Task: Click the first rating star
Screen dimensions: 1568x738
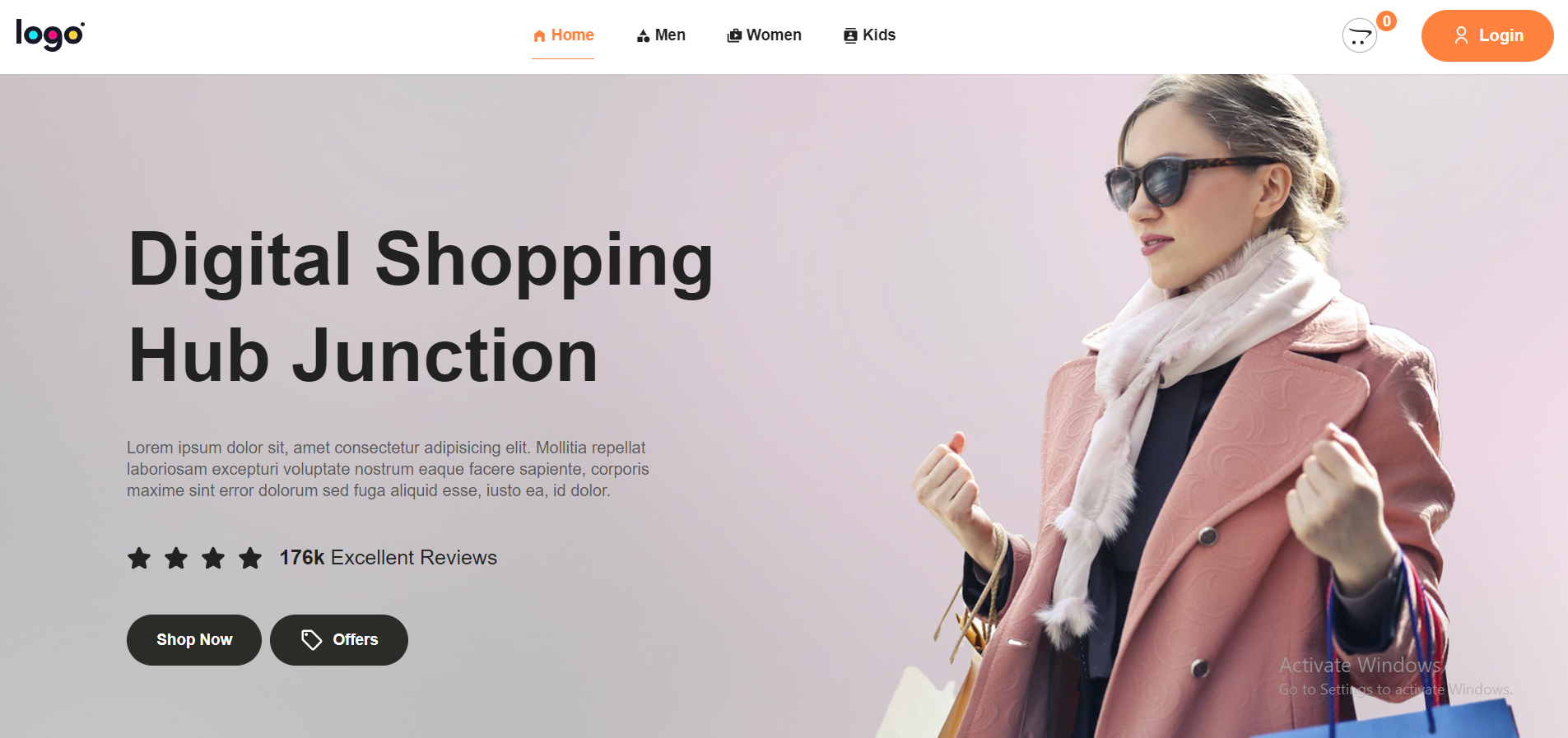Action: click(x=139, y=558)
